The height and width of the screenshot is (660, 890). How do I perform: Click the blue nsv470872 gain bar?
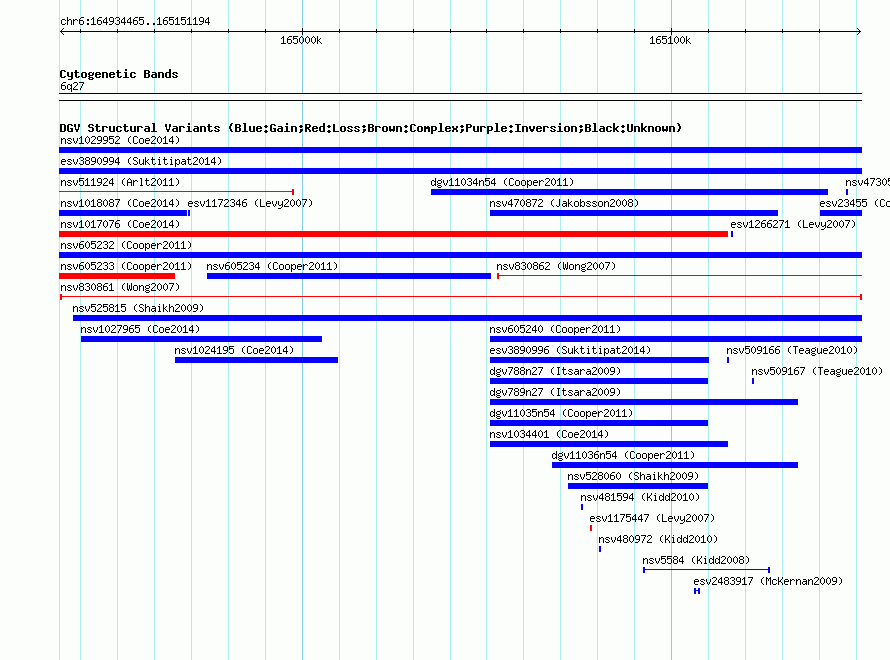coord(634,213)
